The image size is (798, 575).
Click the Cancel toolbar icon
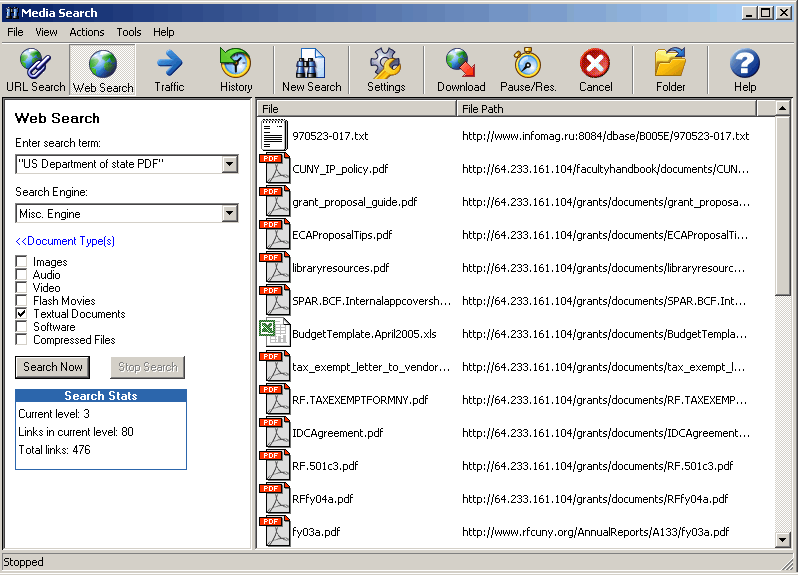(x=595, y=70)
